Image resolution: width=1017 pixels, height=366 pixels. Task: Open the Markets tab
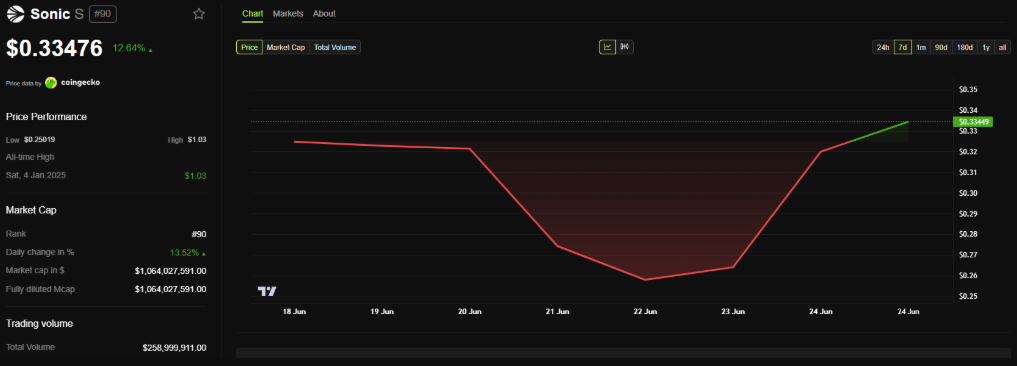pos(288,14)
